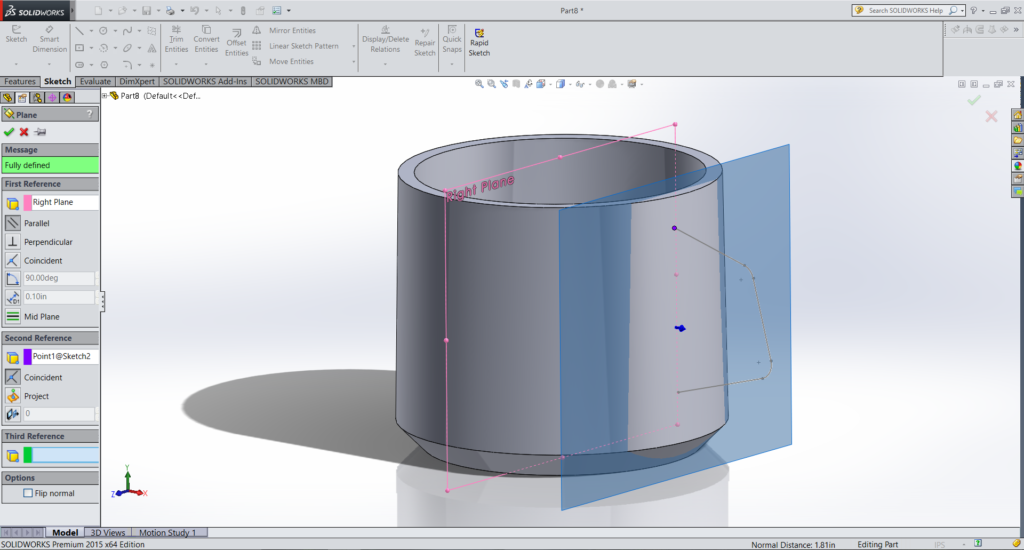Image resolution: width=1024 pixels, height=550 pixels.
Task: Cancel with the red X in the viewport corner
Action: pos(991,116)
